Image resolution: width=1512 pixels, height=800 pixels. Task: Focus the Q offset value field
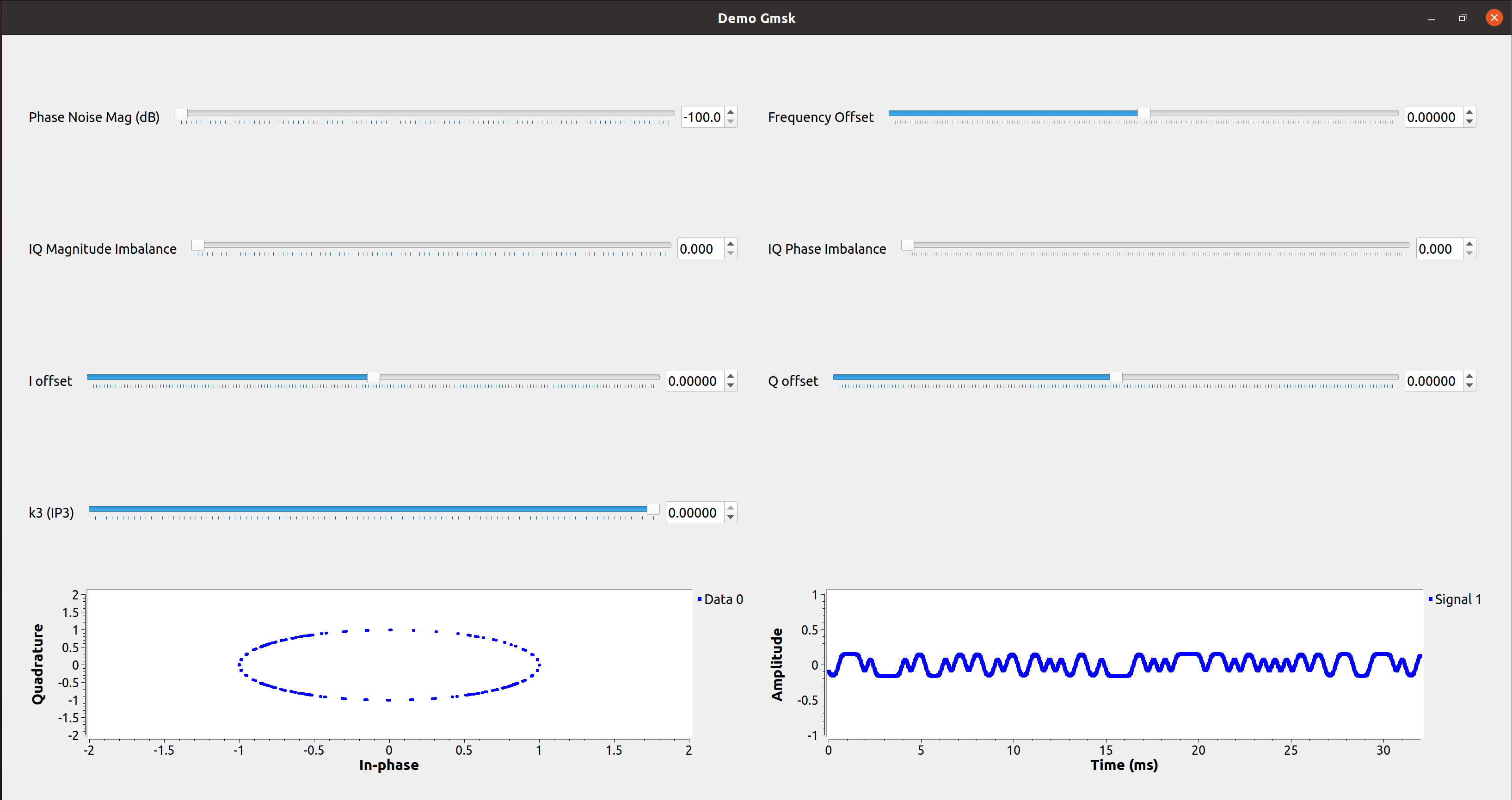pyautogui.click(x=1432, y=381)
